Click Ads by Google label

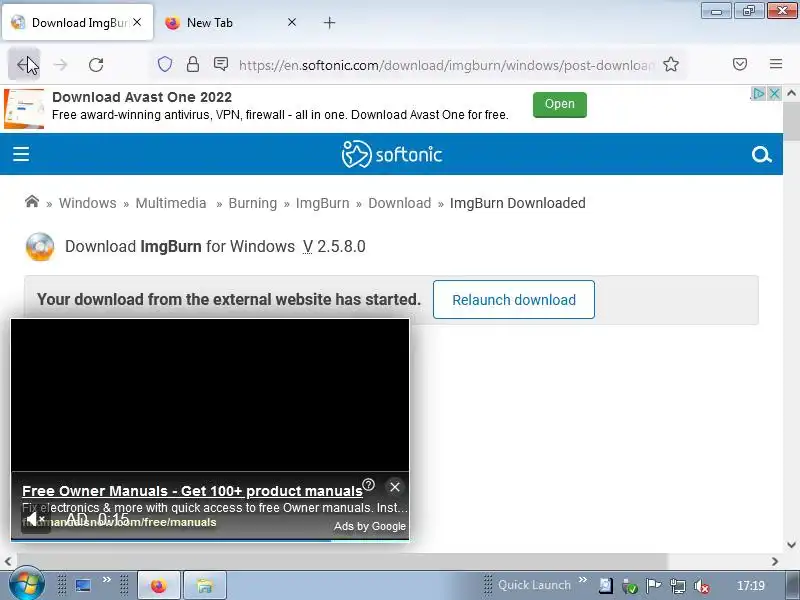pos(370,526)
